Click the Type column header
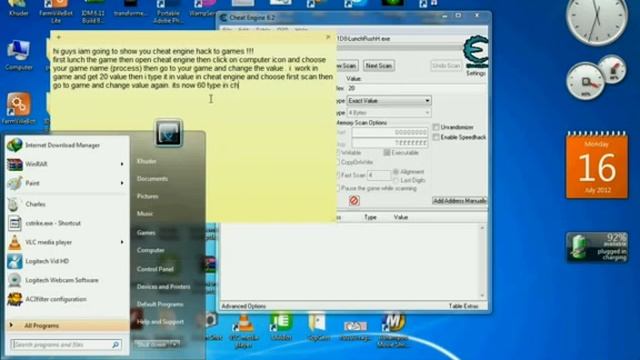 [370, 217]
